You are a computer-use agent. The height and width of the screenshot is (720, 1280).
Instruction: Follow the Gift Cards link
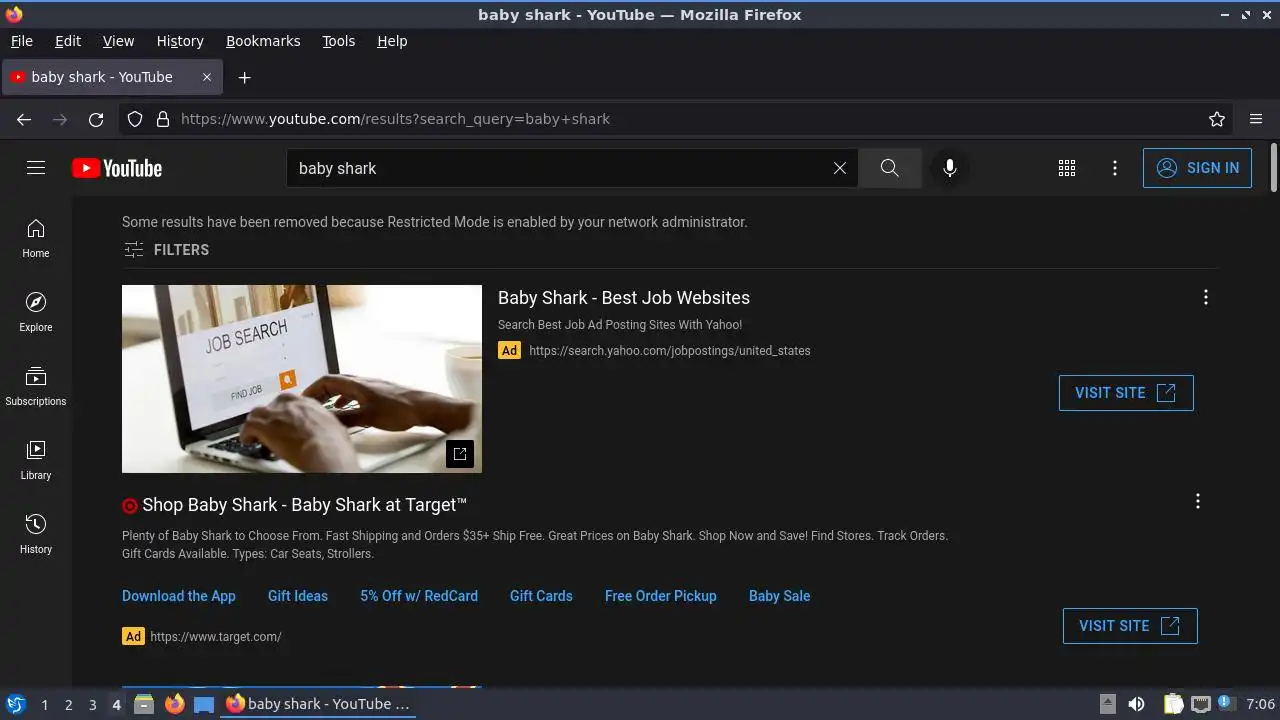click(x=541, y=596)
